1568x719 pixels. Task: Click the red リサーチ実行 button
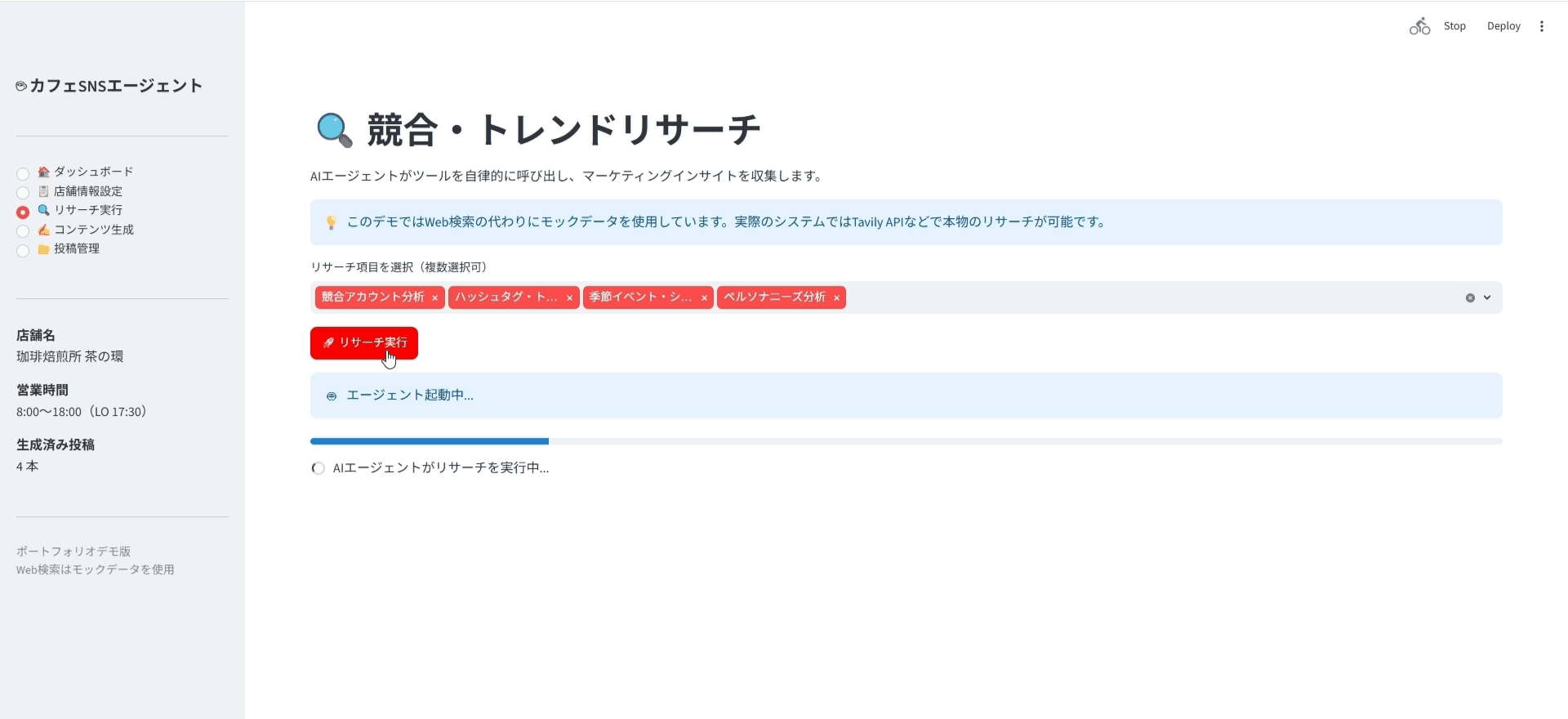(364, 343)
